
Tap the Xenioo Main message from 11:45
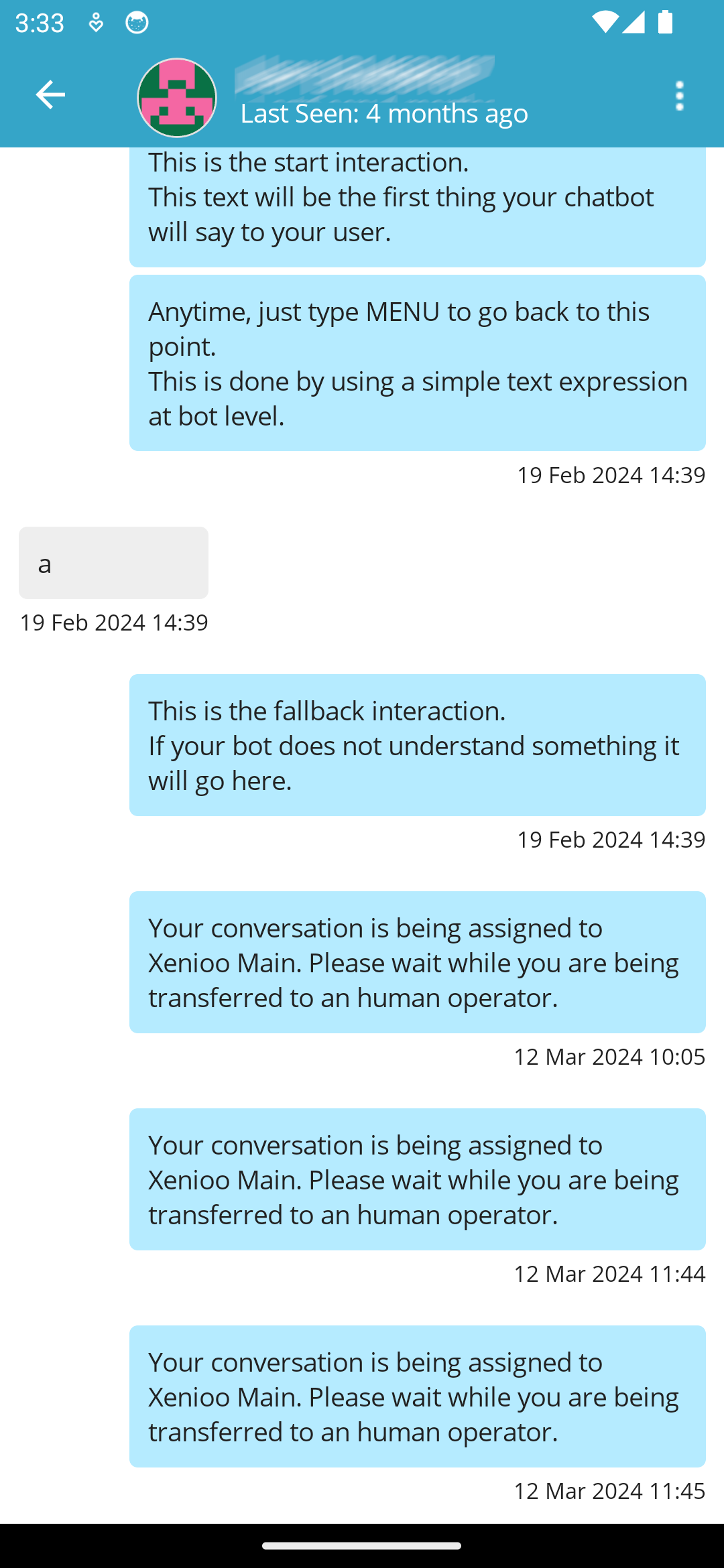[x=417, y=1396]
